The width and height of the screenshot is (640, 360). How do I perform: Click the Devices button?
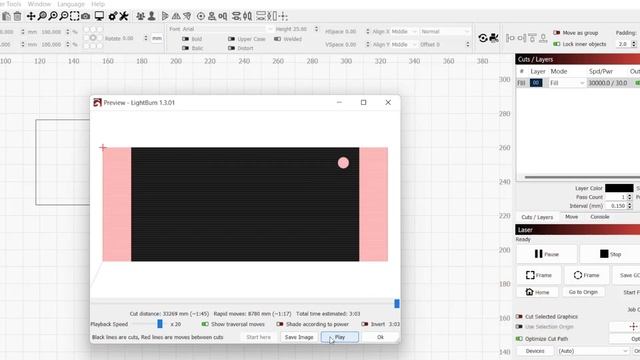point(535,351)
